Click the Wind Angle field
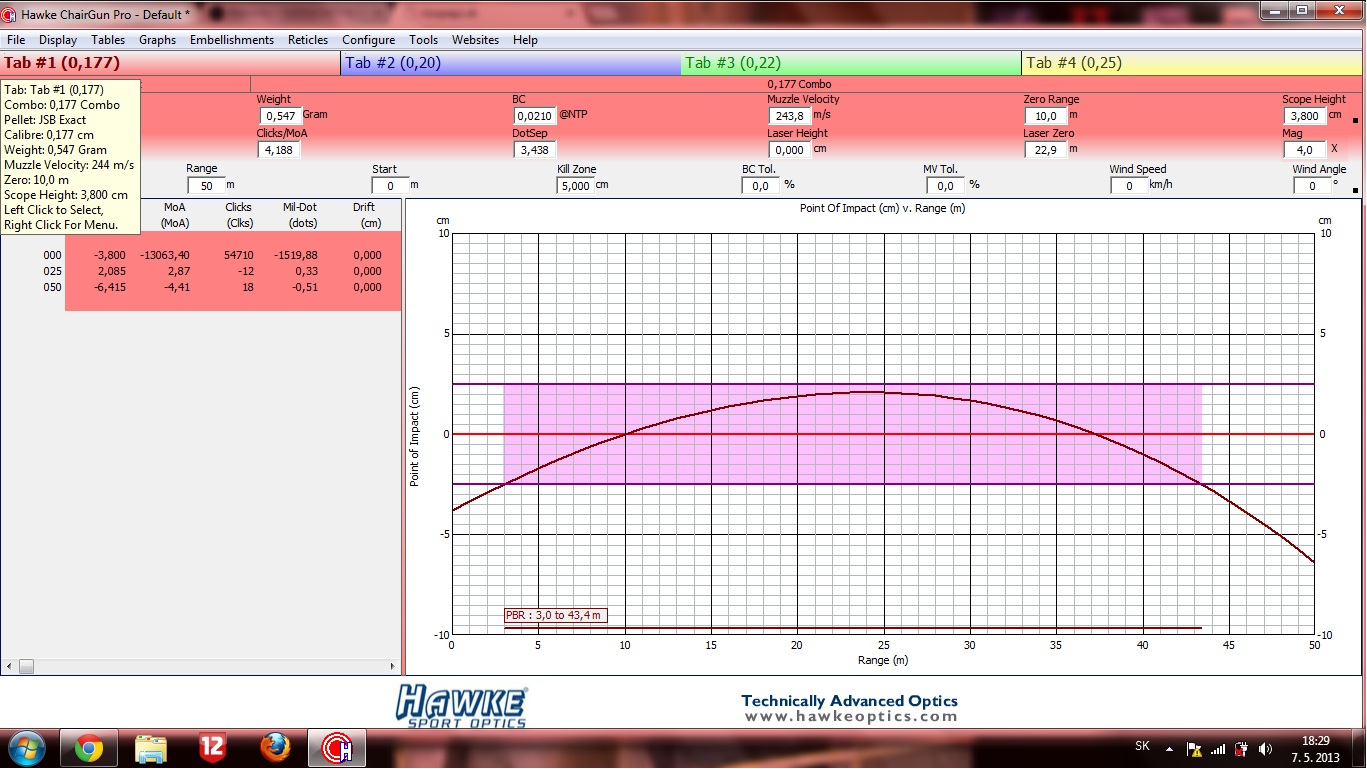The height and width of the screenshot is (769, 1367). click(1311, 186)
